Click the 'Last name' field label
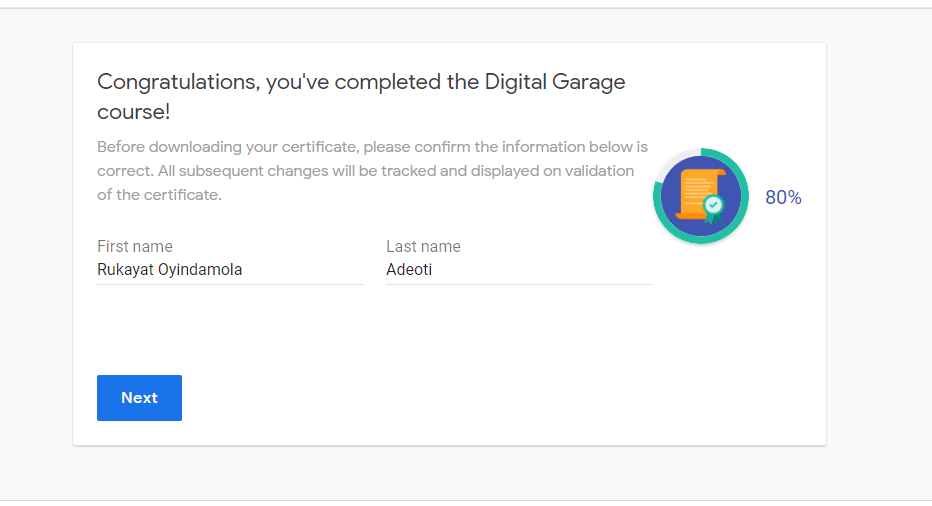The height and width of the screenshot is (506, 932). tap(423, 246)
